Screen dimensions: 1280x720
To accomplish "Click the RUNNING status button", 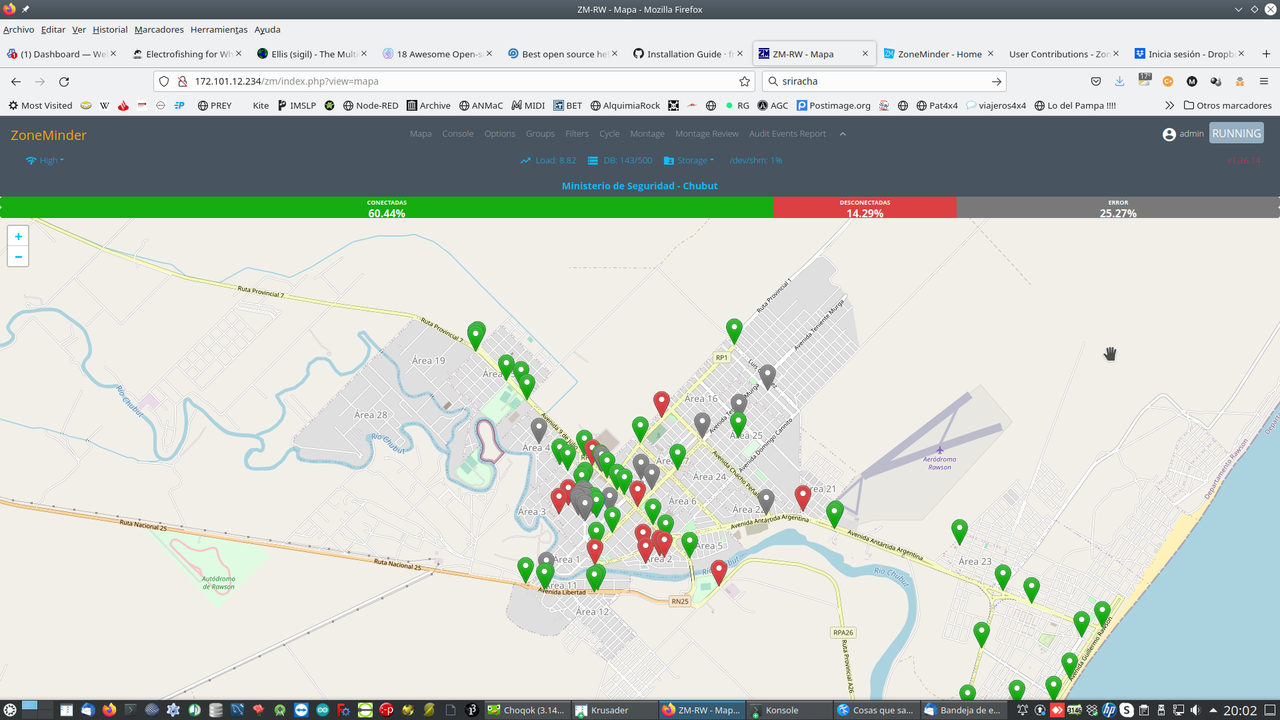I will click(1237, 133).
